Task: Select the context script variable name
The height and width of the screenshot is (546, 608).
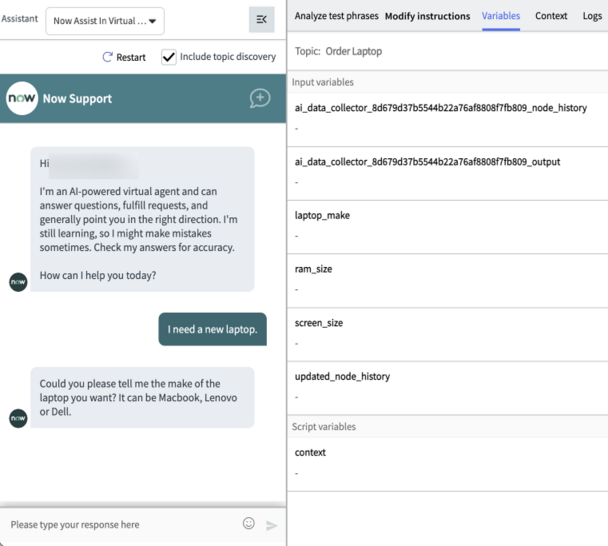Action: [310, 453]
